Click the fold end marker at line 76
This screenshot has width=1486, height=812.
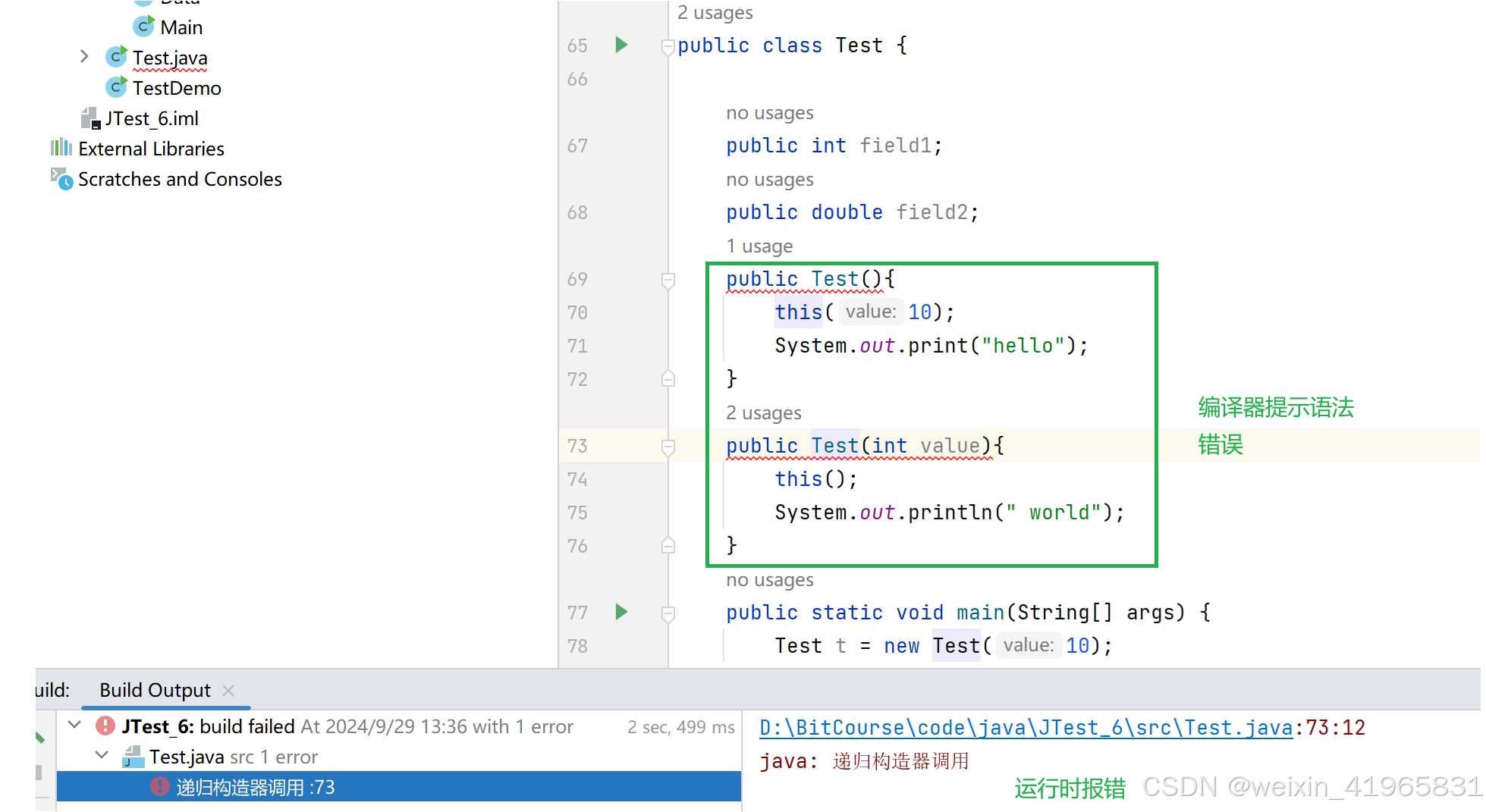(668, 545)
